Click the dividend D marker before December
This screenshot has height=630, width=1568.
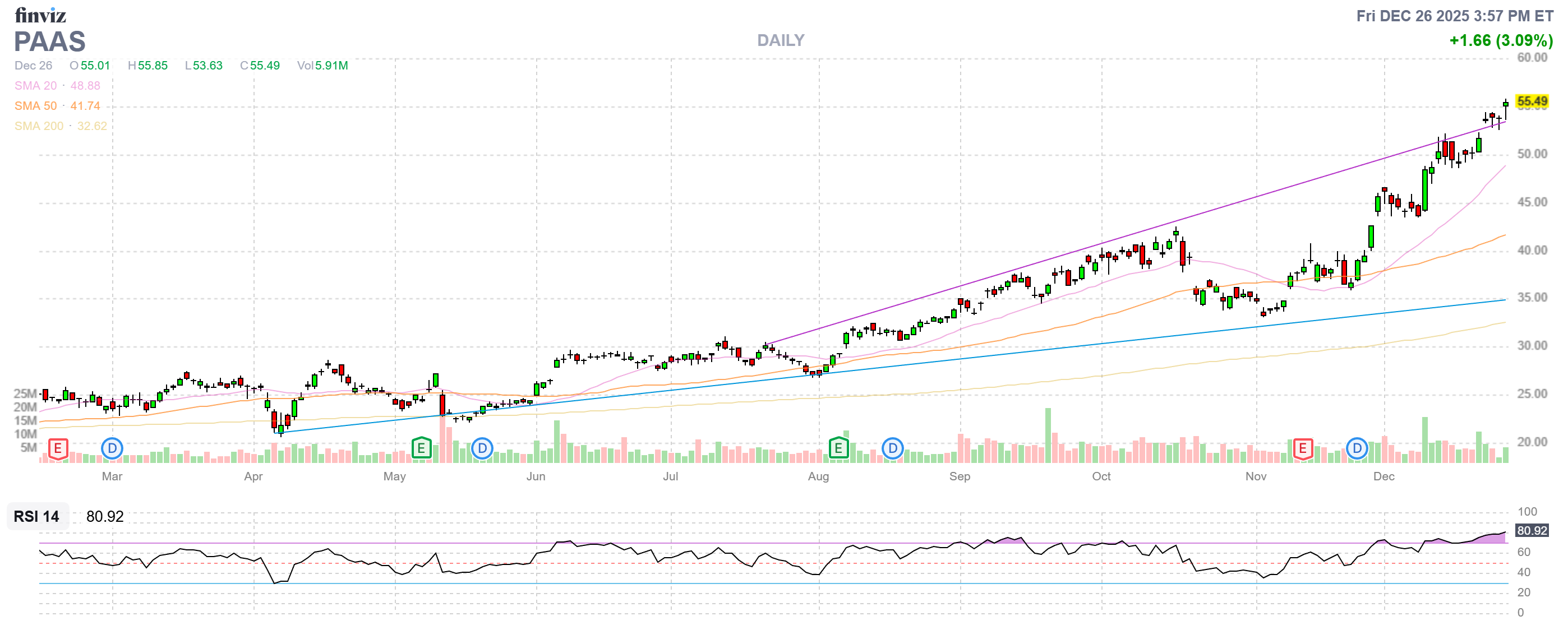(x=1357, y=450)
